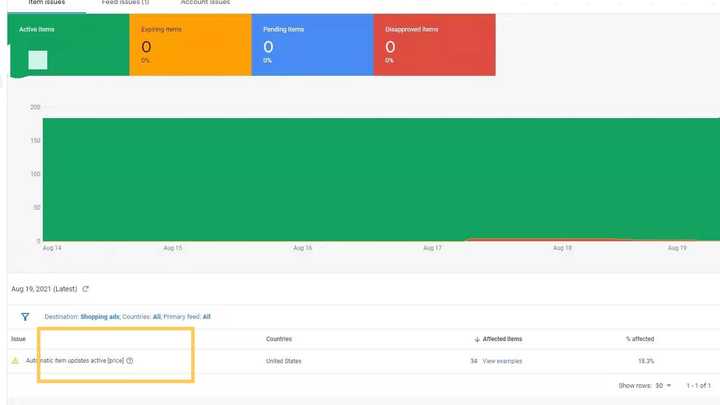The width and height of the screenshot is (720, 405).
Task: Select the blue Pending items card
Action: pos(313,45)
